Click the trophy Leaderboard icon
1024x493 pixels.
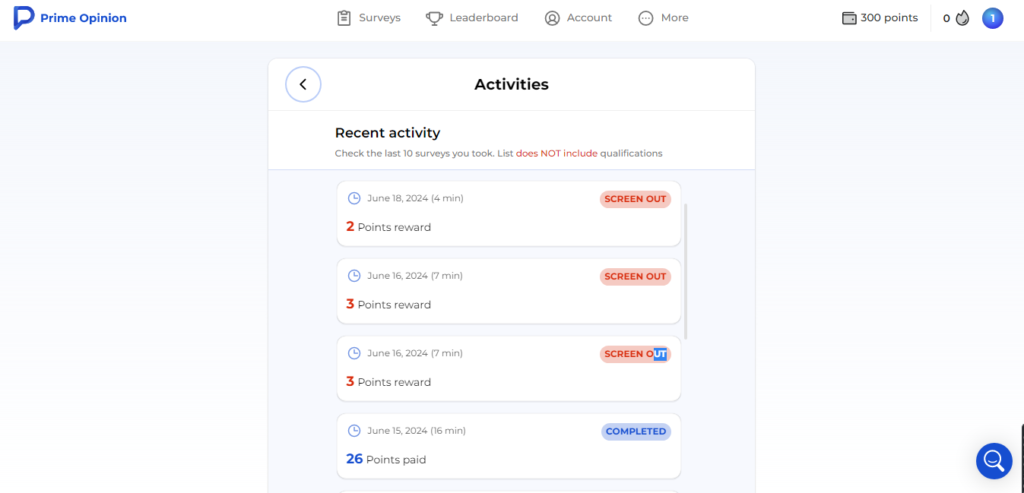(434, 18)
